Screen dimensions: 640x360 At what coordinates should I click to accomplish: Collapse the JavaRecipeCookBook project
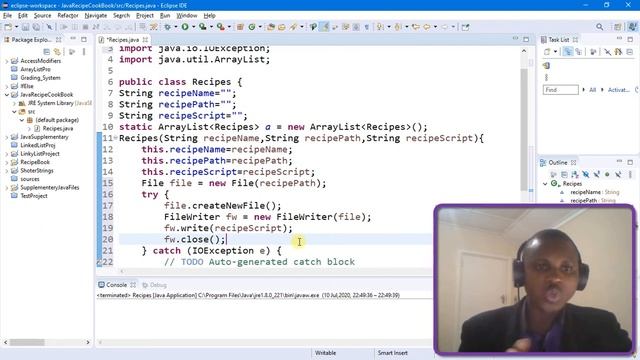(x=7, y=95)
